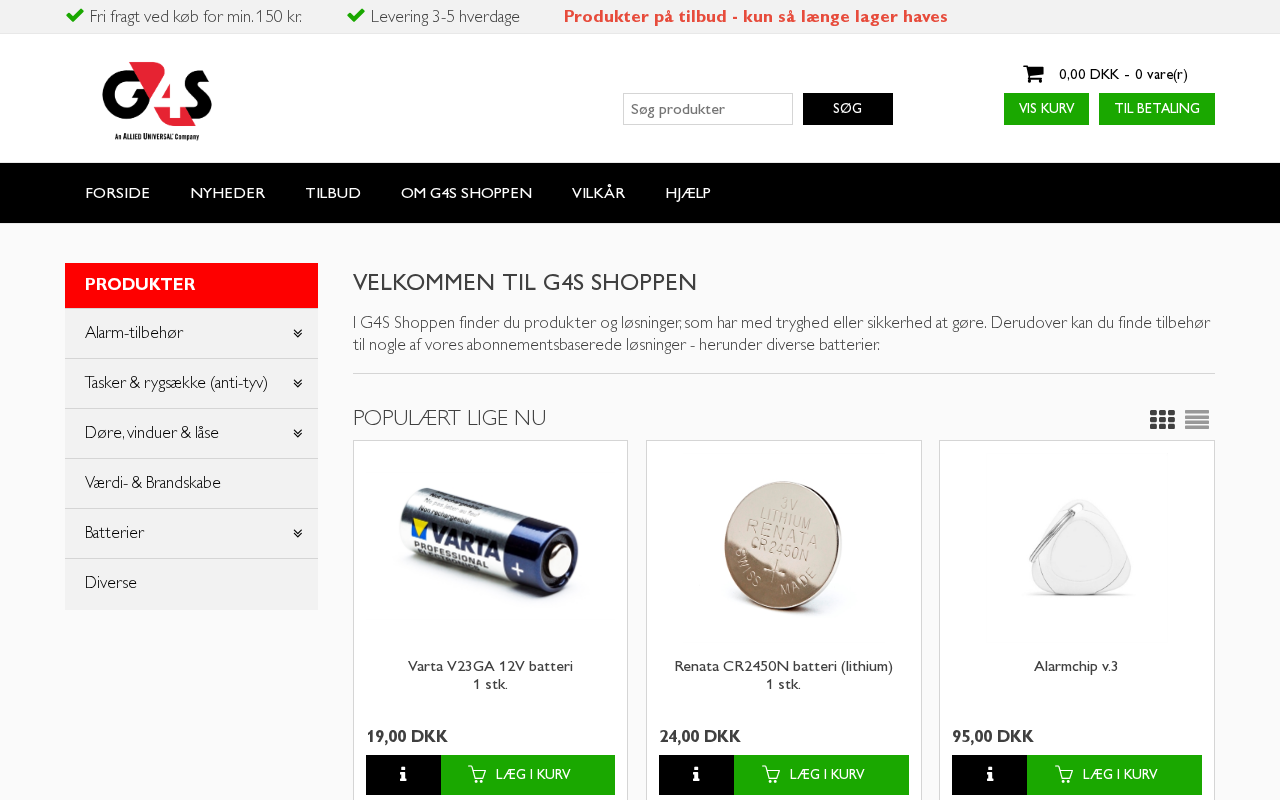Open info for Varta V23GA battery
The width and height of the screenshot is (1280, 800).
point(403,775)
